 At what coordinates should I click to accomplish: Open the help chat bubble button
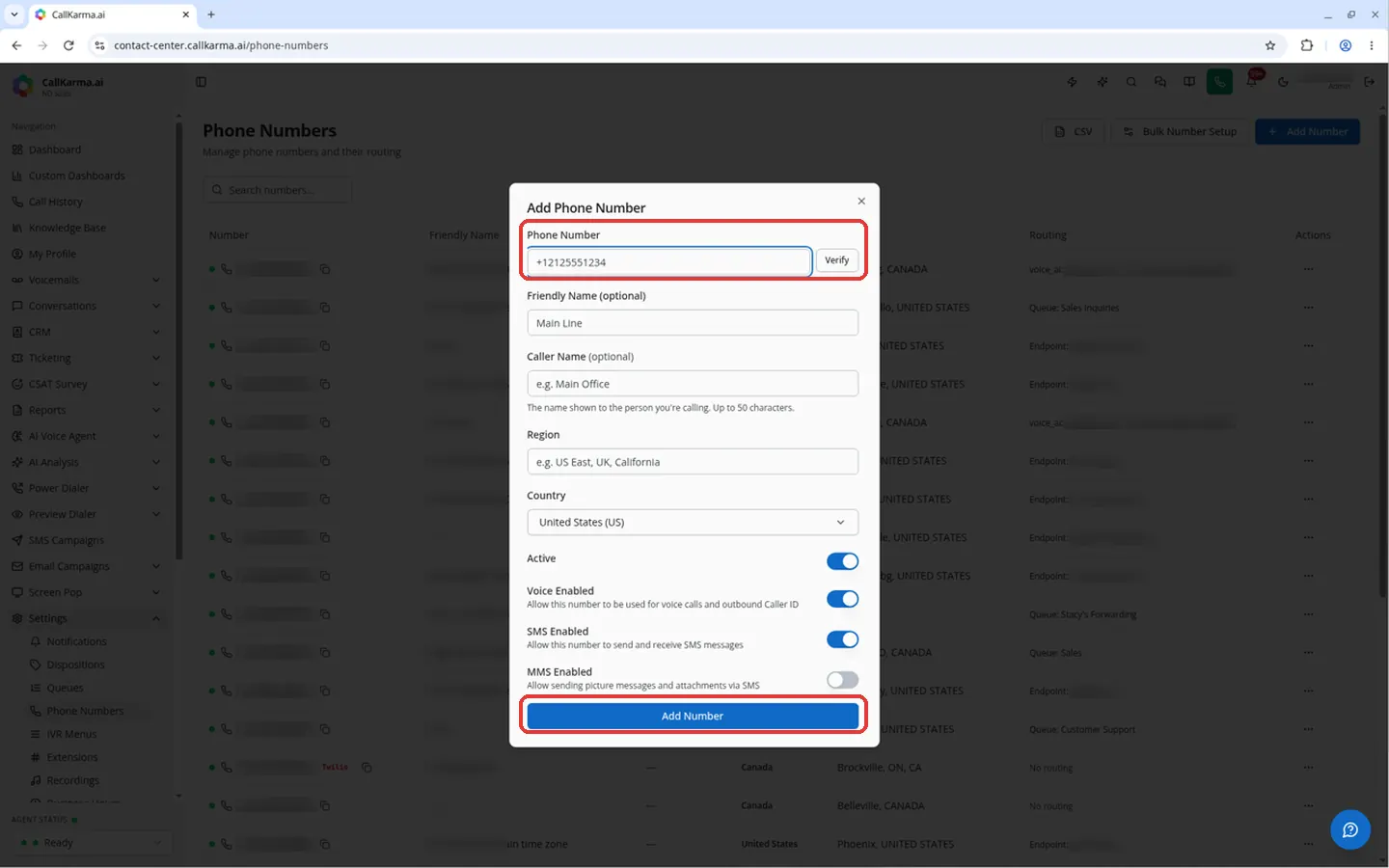[1350, 829]
